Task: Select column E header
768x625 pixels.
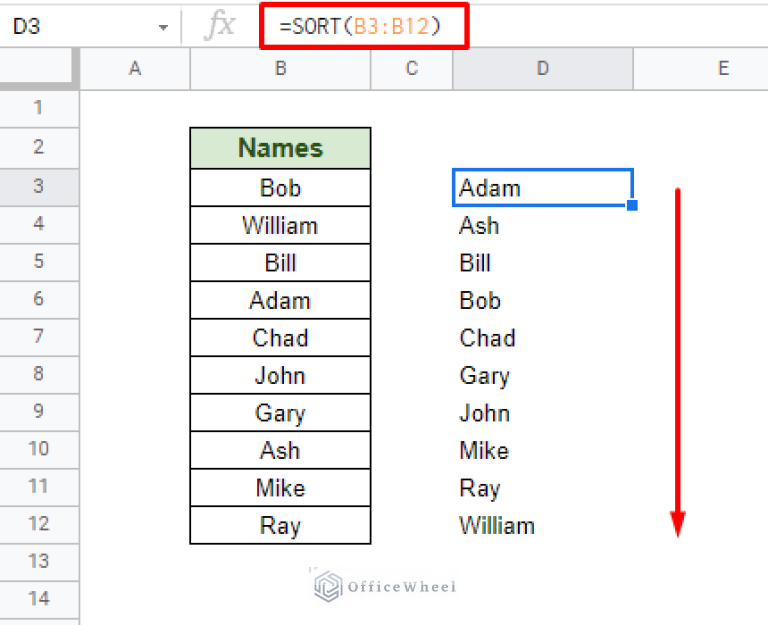Action: (701, 69)
